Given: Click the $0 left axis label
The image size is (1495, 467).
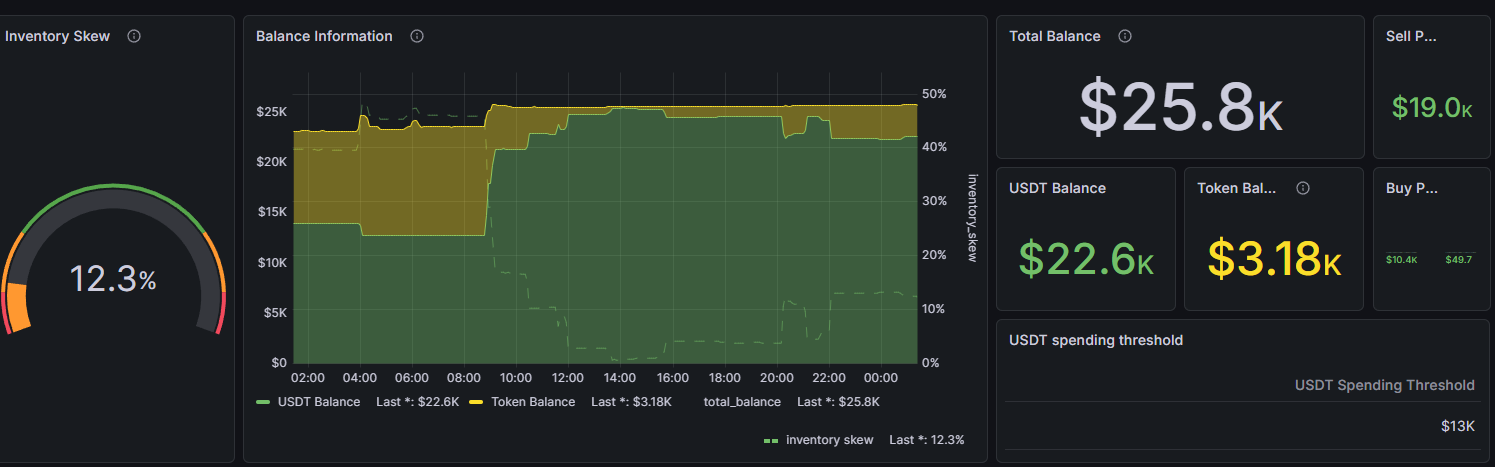Looking at the screenshot, I should coord(279,362).
